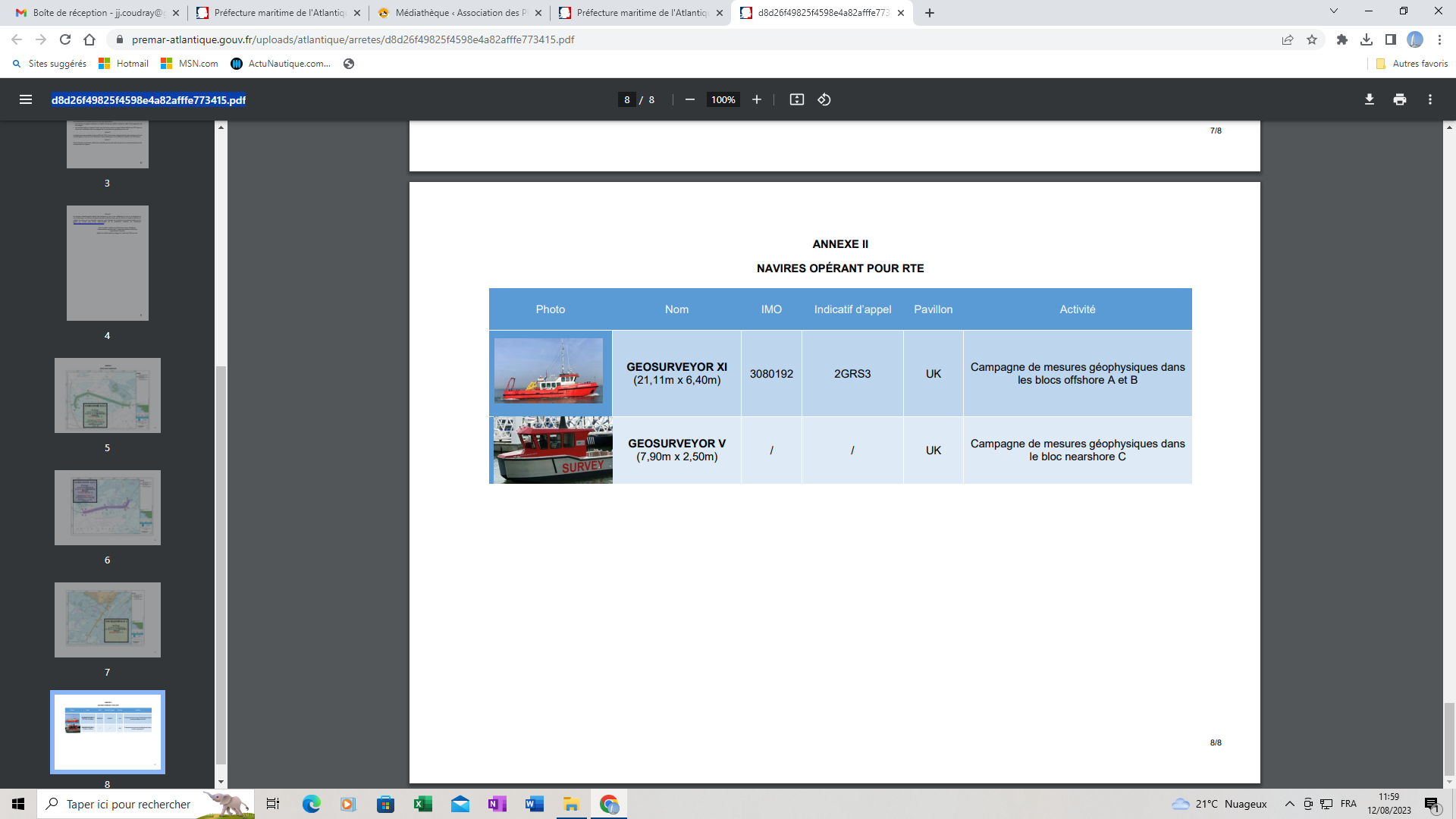
Task: Open Excel from taskbar
Action: click(422, 804)
